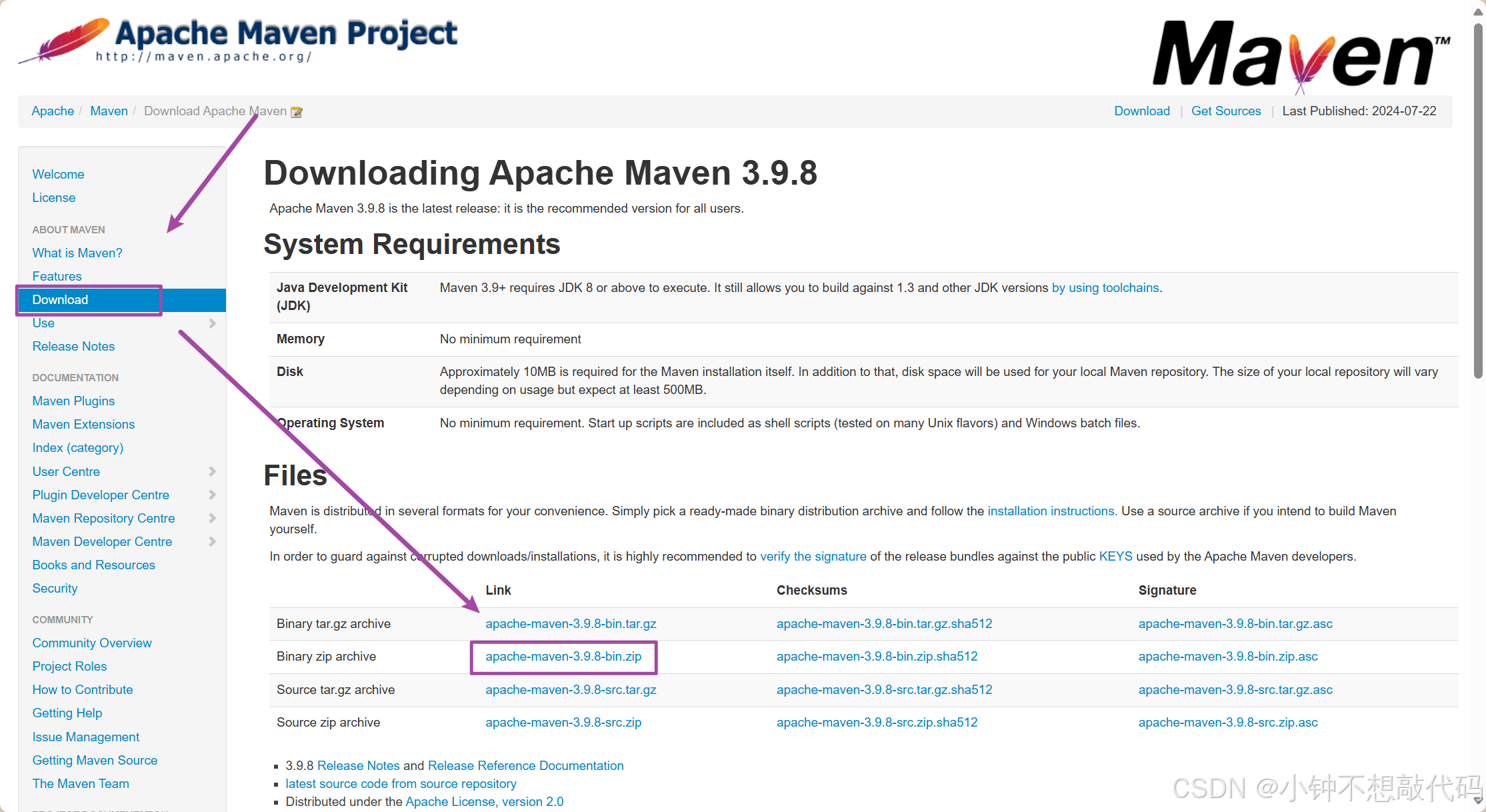
Task: Open apache-maven-3.9.8-src.tar.gz.asc signature
Action: click(1235, 690)
